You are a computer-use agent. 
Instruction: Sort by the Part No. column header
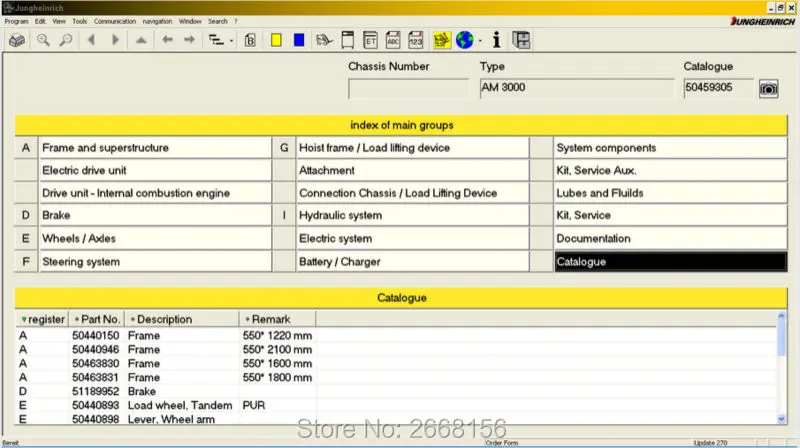click(97, 319)
